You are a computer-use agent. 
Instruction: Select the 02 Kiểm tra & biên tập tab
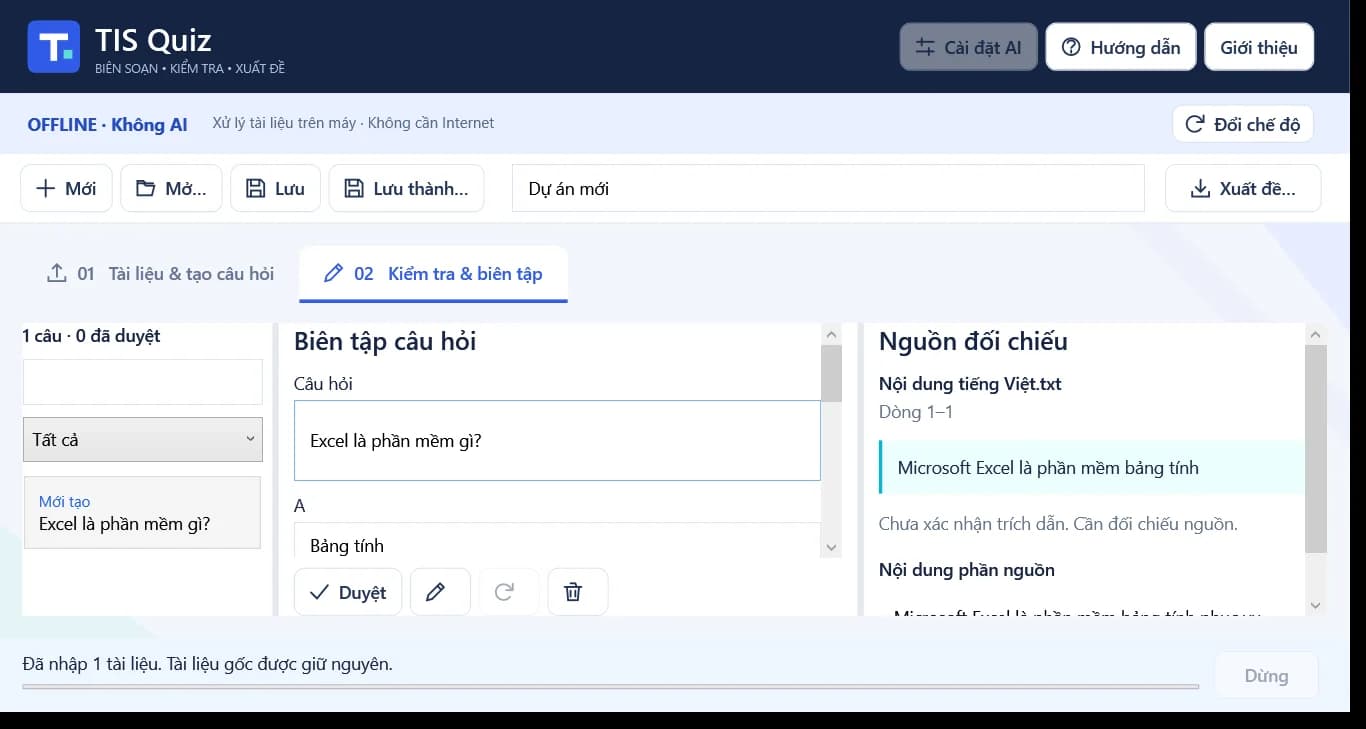tap(433, 273)
